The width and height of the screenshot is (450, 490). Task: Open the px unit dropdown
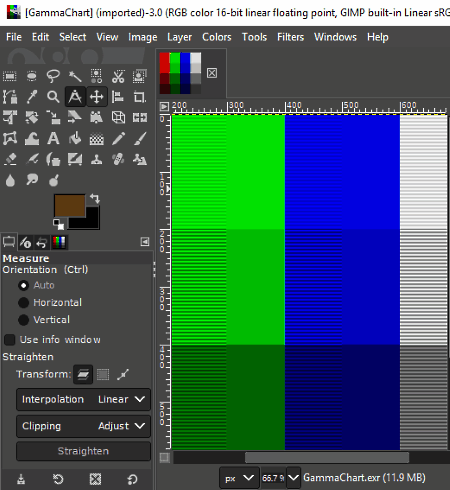click(239, 478)
